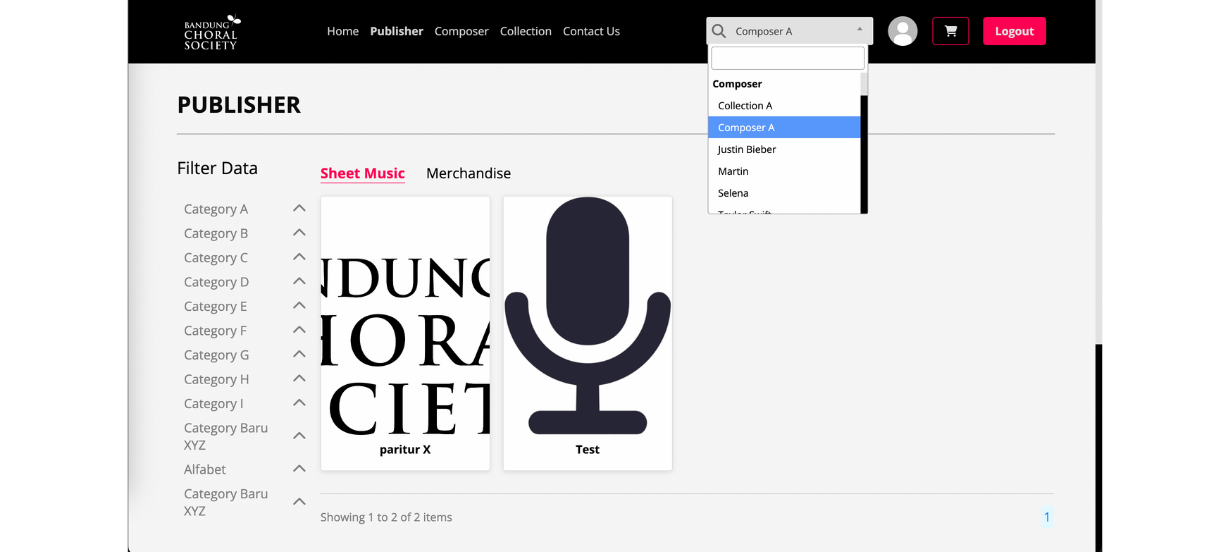The width and height of the screenshot is (1230, 552).
Task: Pick Selena from the dropdown options
Action: tap(733, 193)
